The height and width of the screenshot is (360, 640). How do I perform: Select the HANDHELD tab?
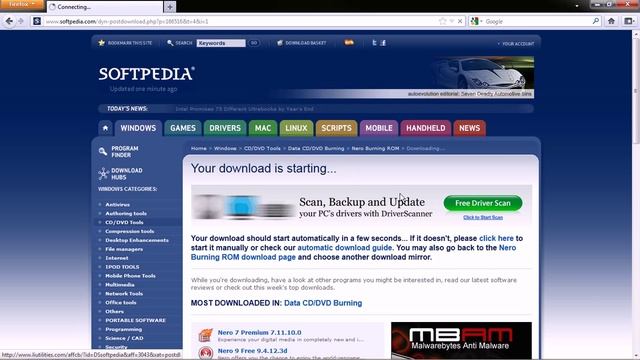425,128
